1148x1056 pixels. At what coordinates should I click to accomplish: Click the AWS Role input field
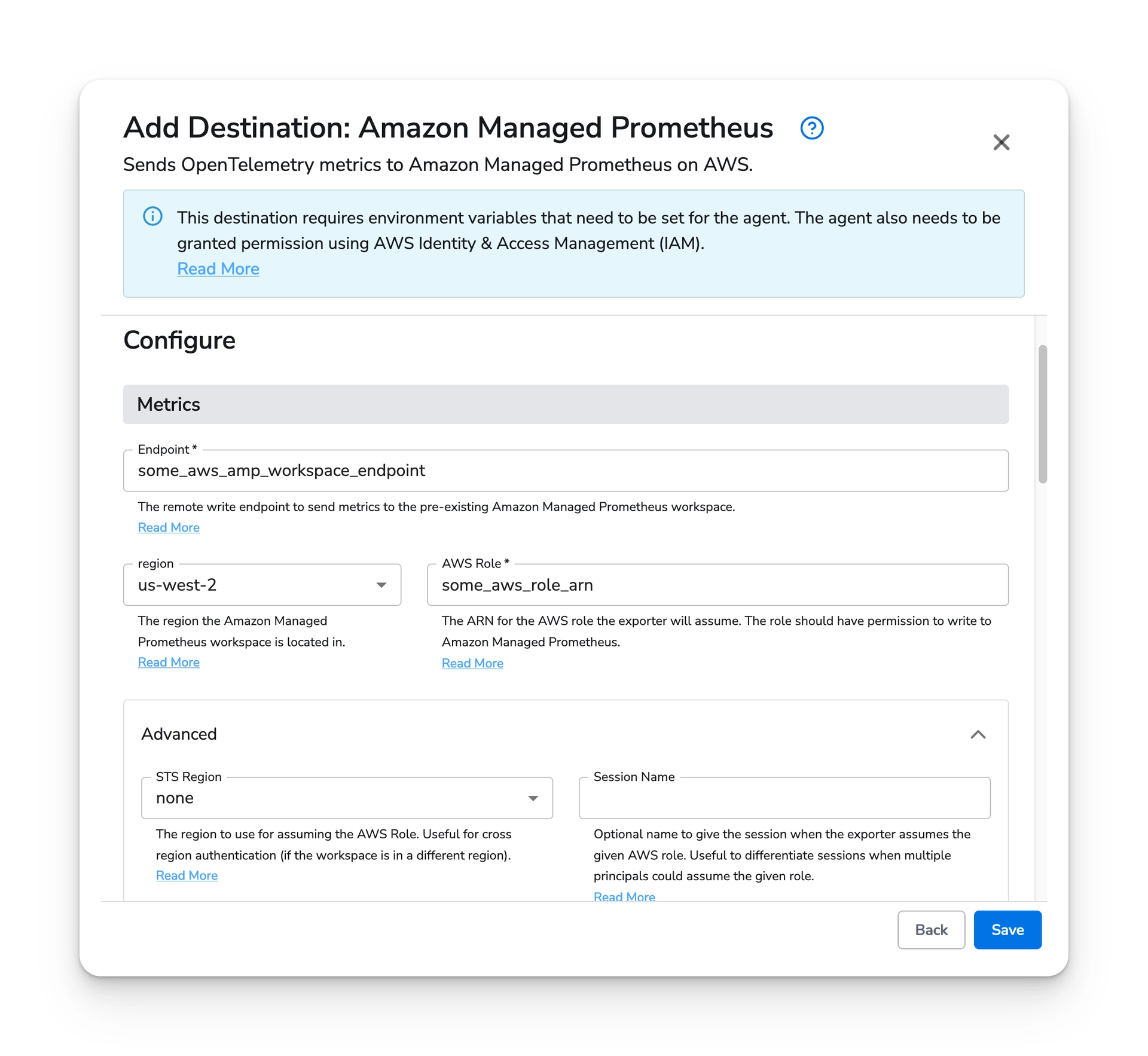pyautogui.click(x=717, y=585)
